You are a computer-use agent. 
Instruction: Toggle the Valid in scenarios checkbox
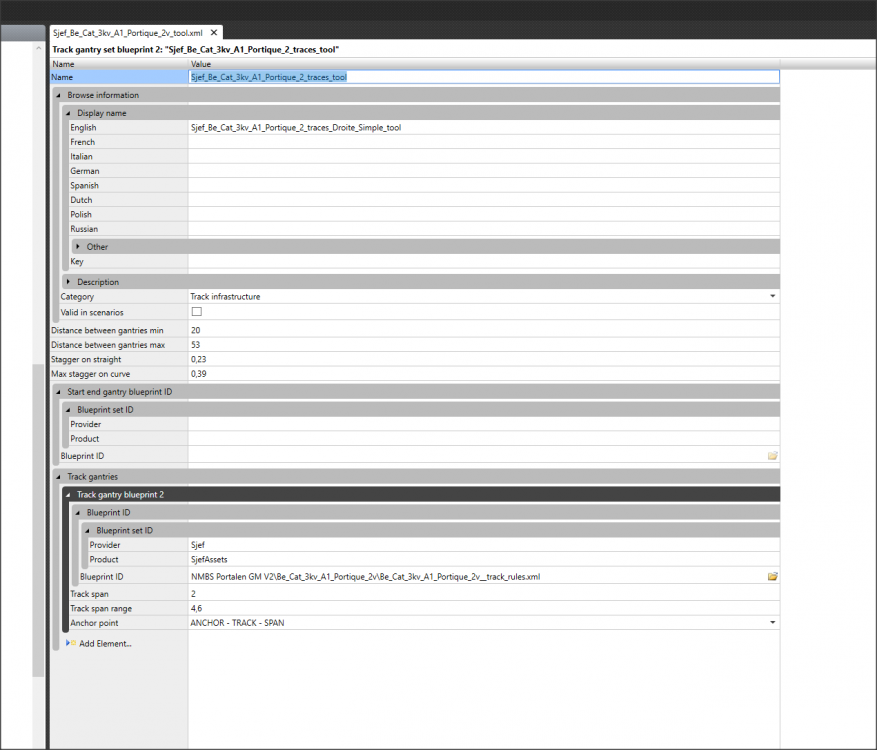(196, 313)
